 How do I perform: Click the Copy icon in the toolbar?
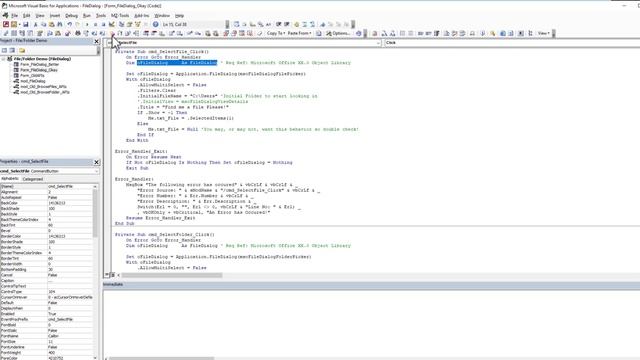[43, 24]
